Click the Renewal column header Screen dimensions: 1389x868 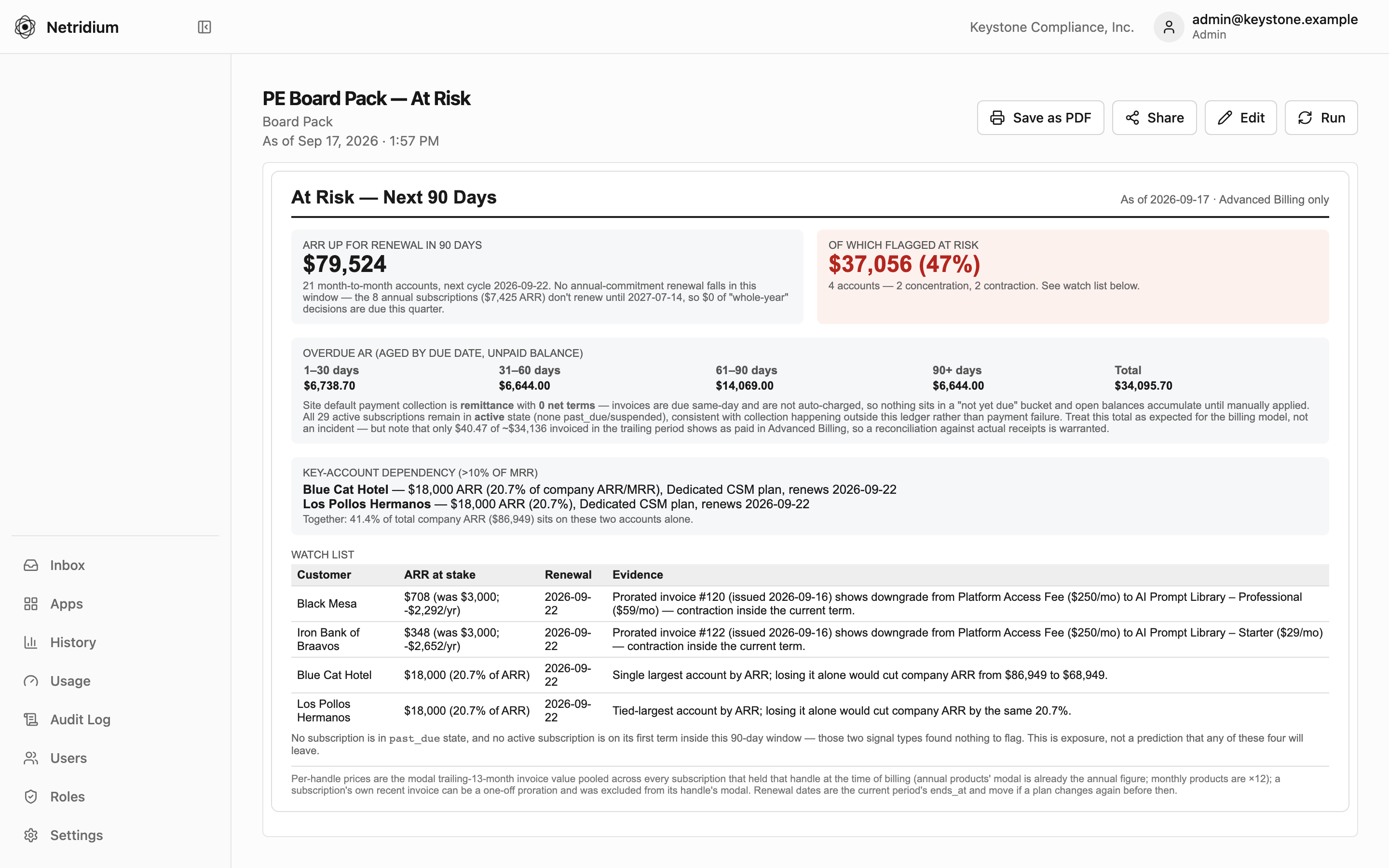pyautogui.click(x=568, y=575)
